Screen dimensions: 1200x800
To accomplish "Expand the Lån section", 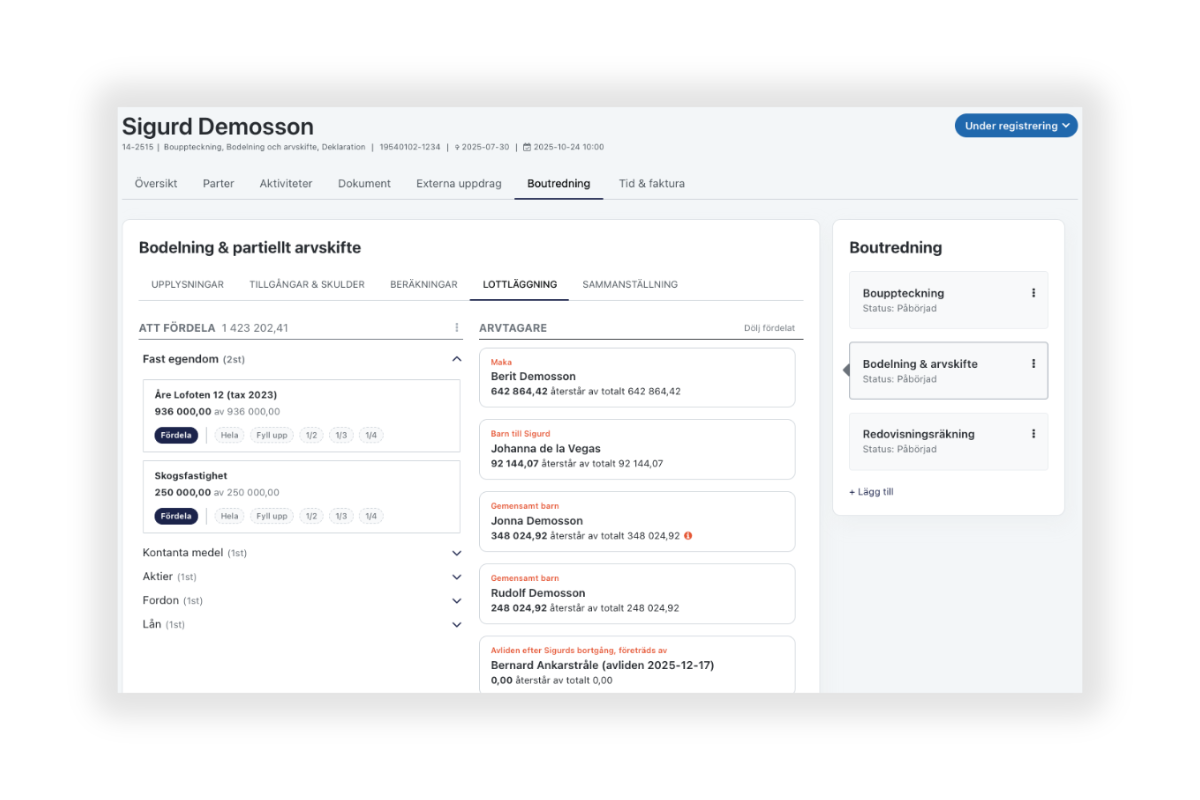I will pos(456,625).
